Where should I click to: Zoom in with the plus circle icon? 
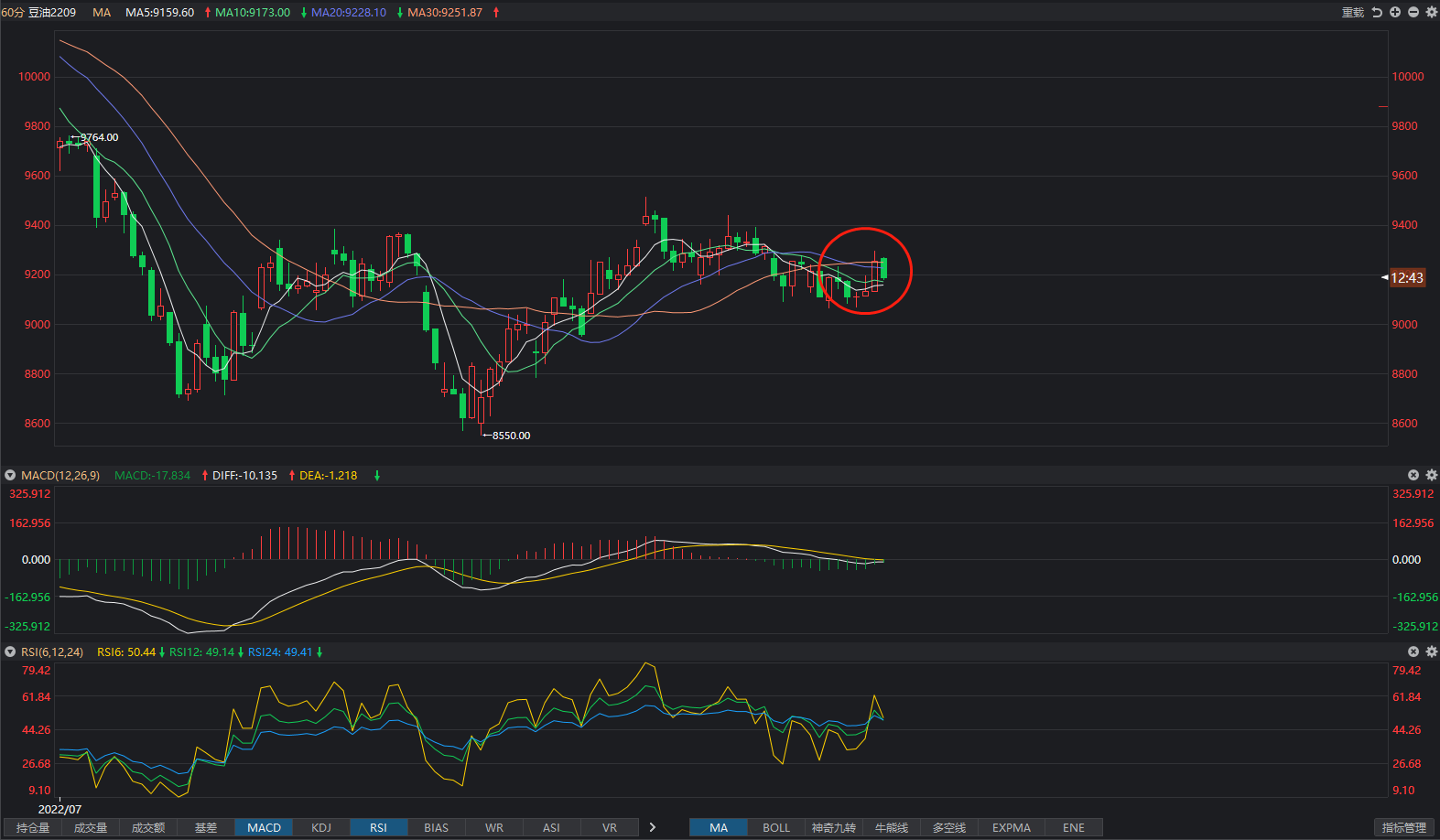click(1395, 12)
